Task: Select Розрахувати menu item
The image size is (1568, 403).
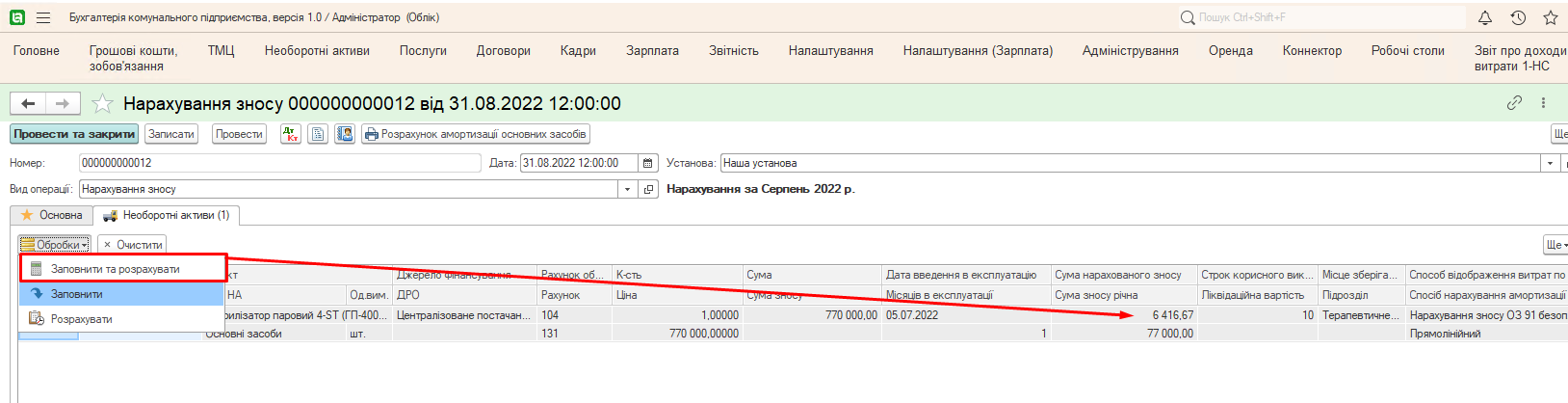Action: click(x=122, y=319)
